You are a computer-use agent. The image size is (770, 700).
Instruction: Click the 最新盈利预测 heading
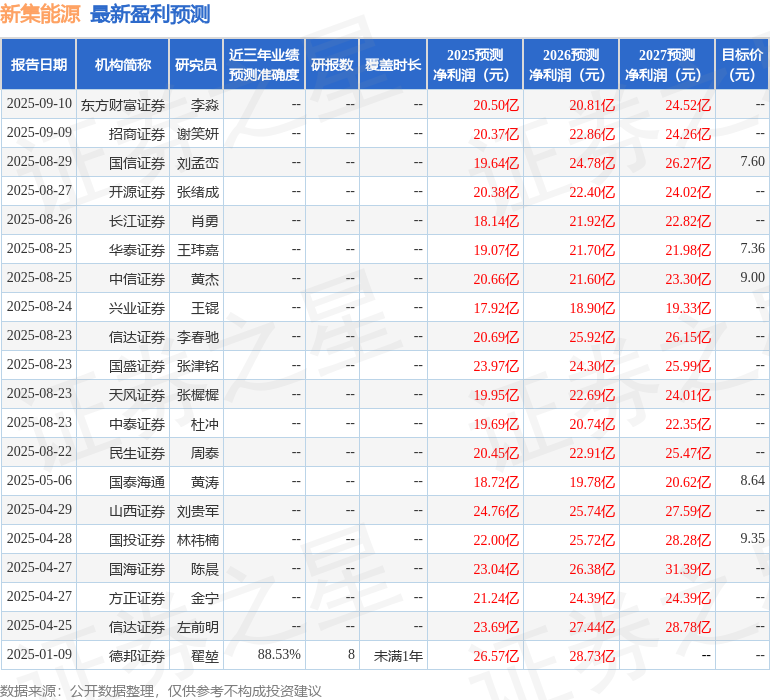tap(150, 14)
